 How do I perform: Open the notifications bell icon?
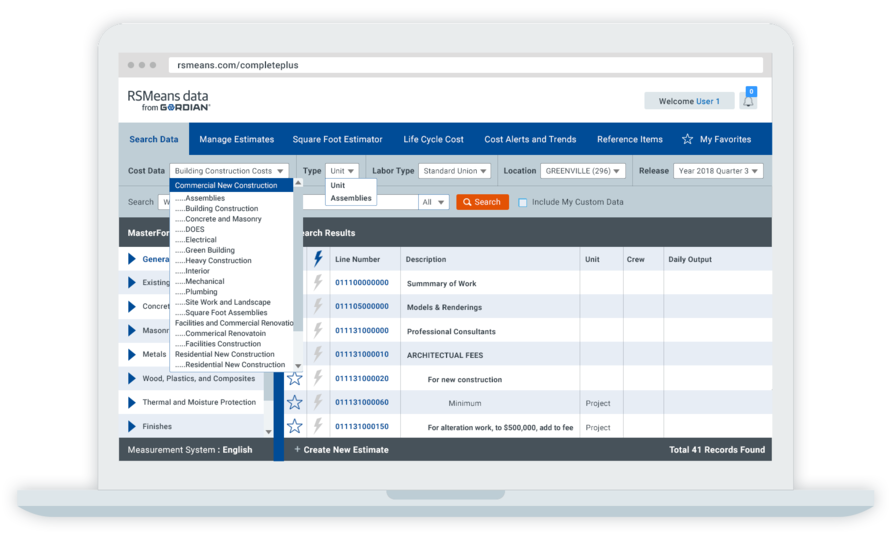click(x=748, y=102)
